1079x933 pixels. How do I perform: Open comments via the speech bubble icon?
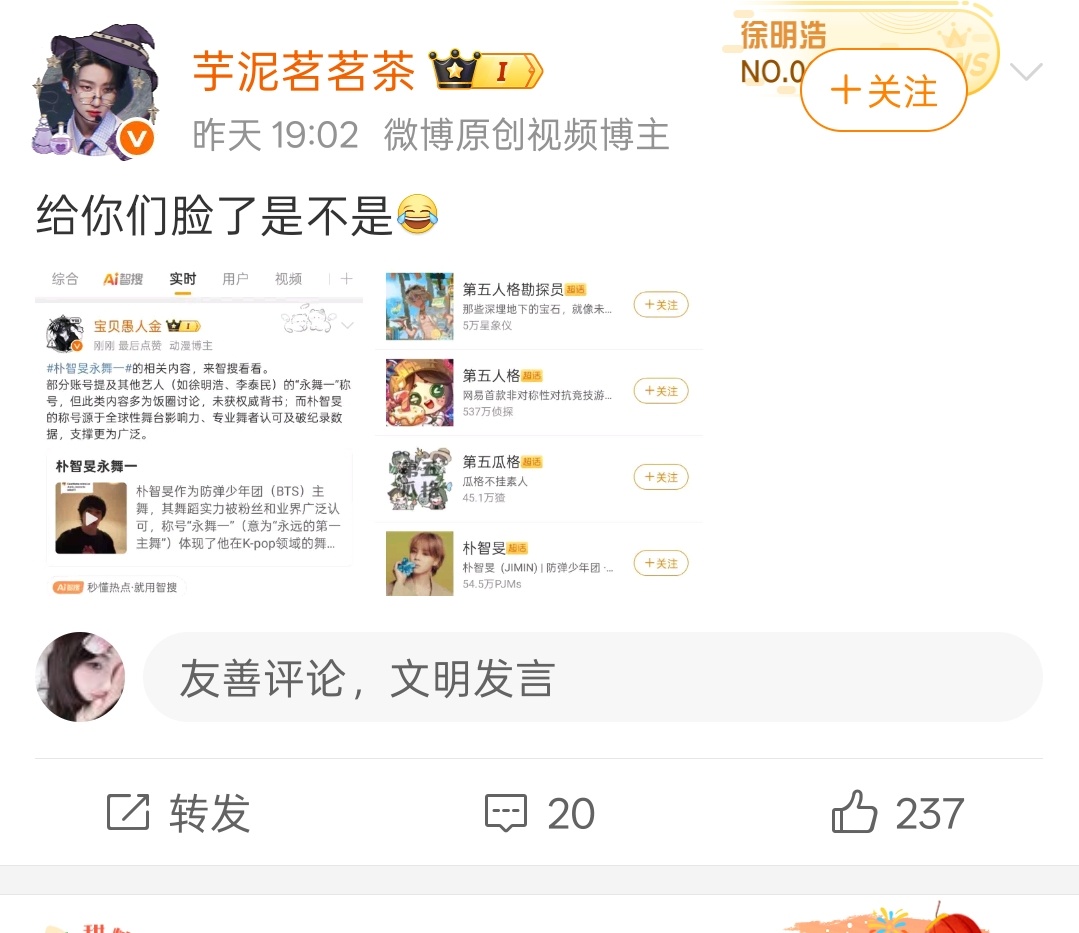pos(506,813)
